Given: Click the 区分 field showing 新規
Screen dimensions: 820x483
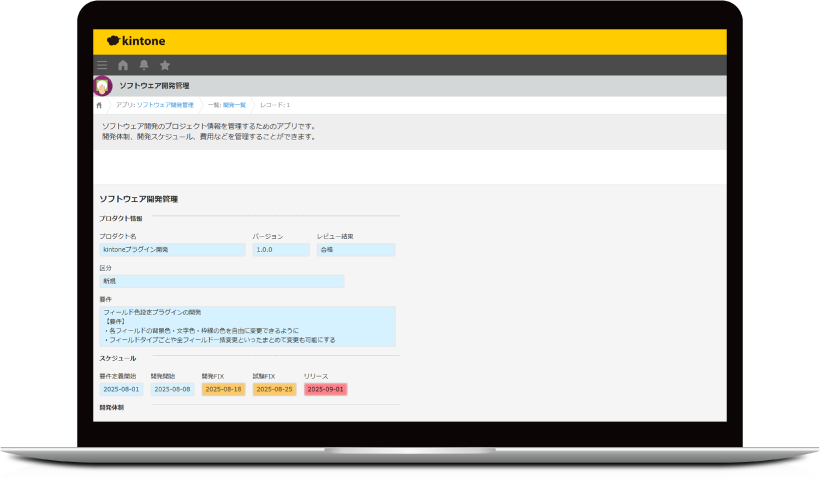Looking at the screenshot, I should [x=221, y=282].
